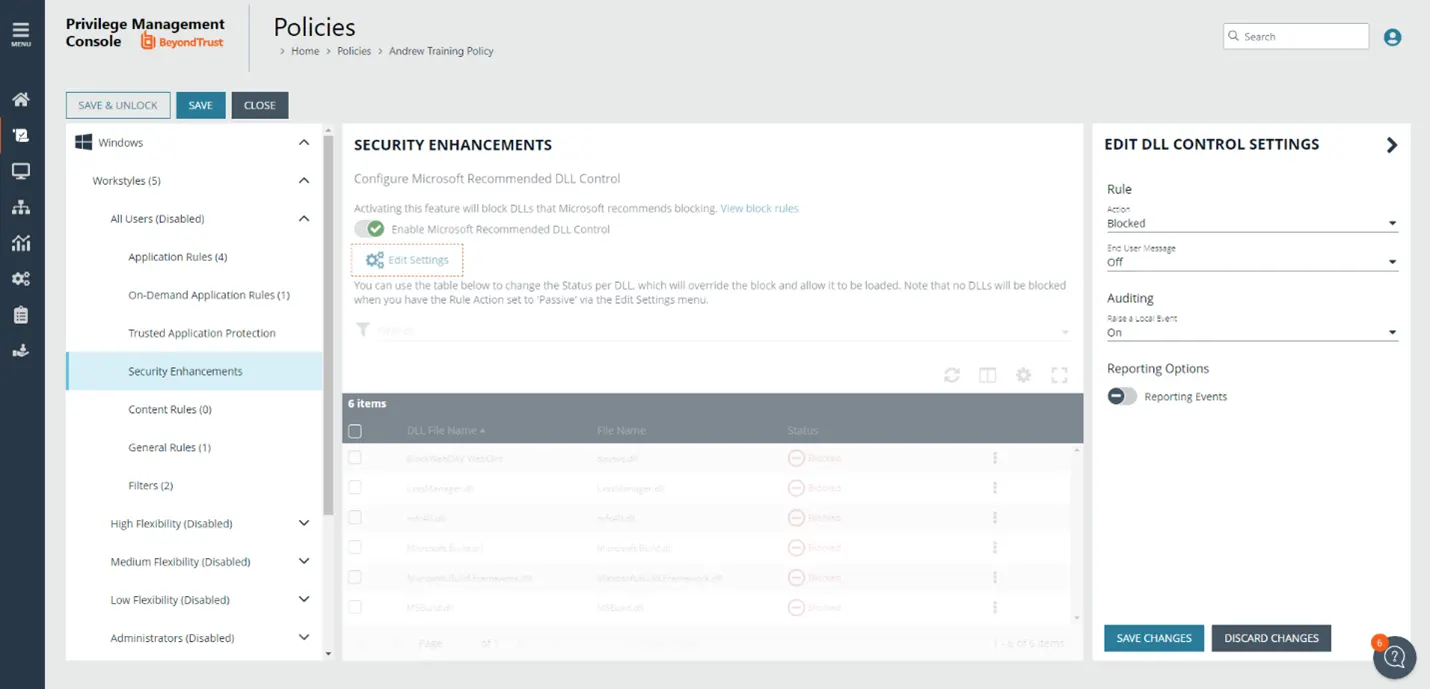Select Application Rules (4) tree item

tap(178, 257)
